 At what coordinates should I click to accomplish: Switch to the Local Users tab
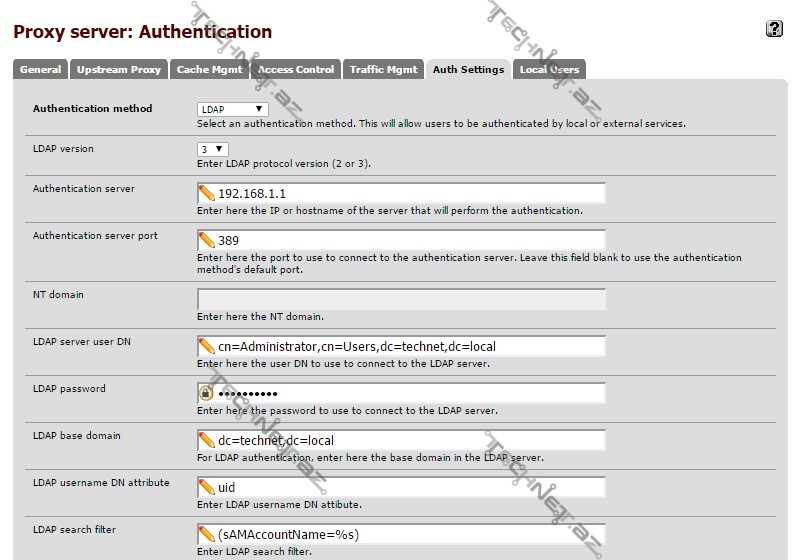point(549,70)
